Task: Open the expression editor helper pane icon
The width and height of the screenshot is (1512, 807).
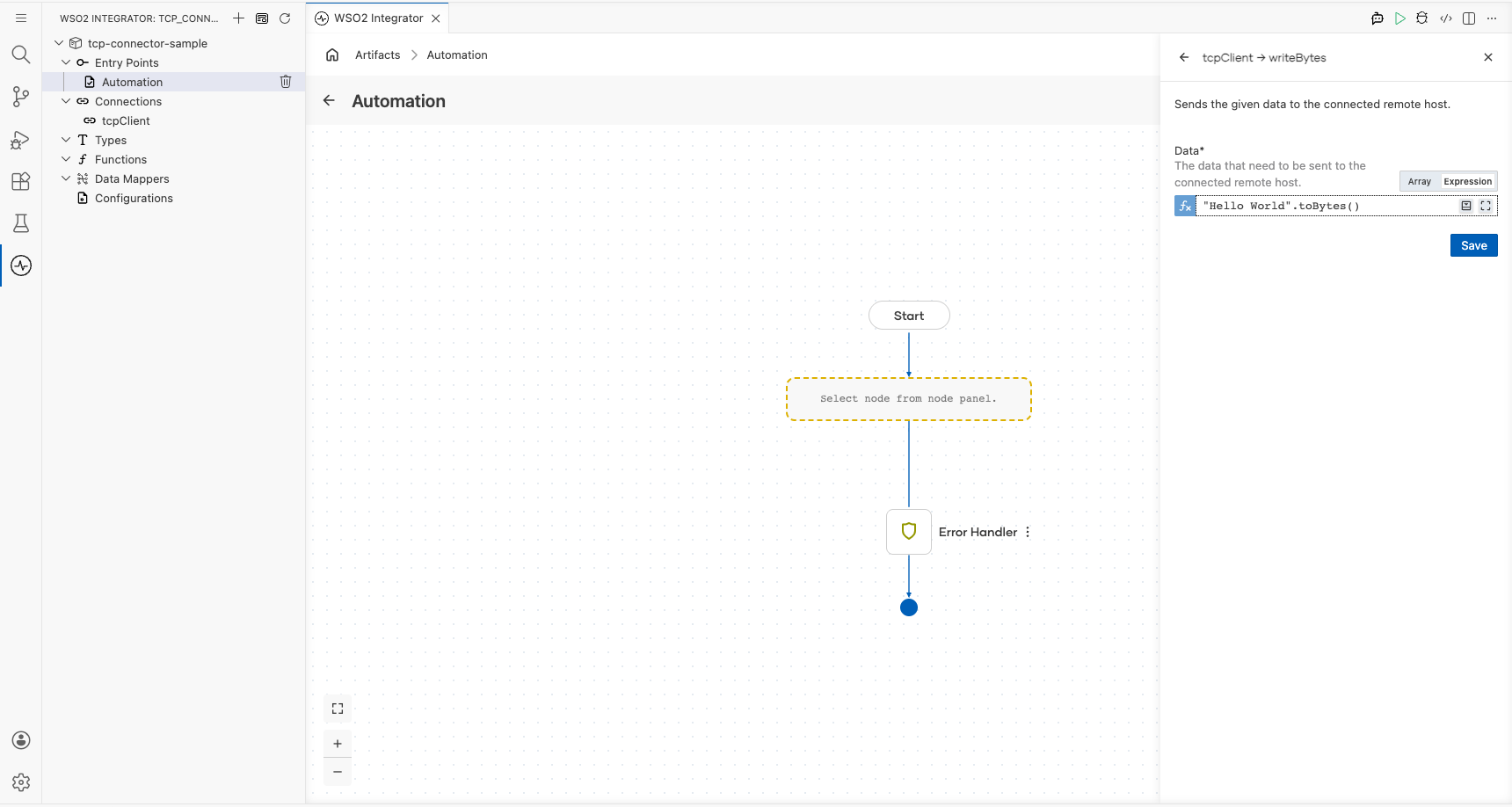Action: (1466, 206)
